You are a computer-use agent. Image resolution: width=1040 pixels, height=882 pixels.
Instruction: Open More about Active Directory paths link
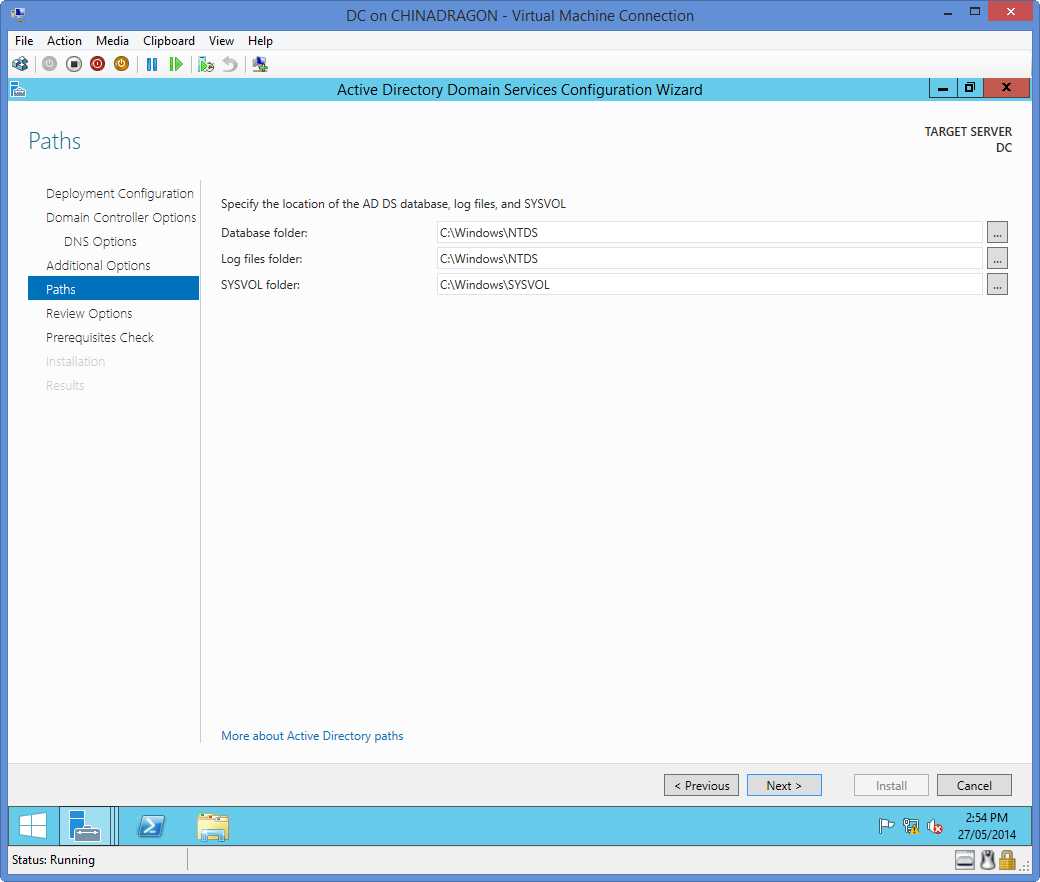[x=312, y=735]
